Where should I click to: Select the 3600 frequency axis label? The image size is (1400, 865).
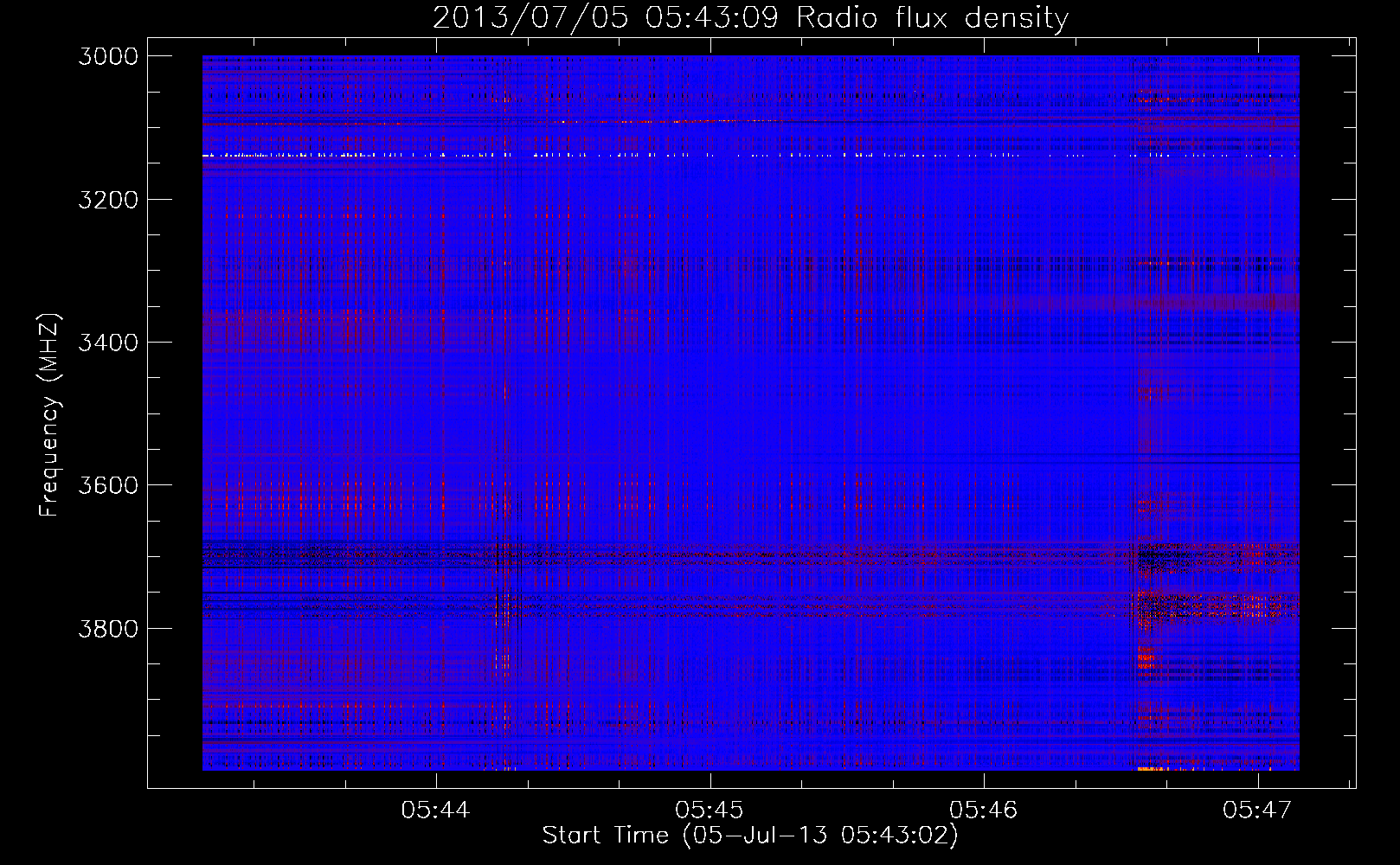point(108,485)
